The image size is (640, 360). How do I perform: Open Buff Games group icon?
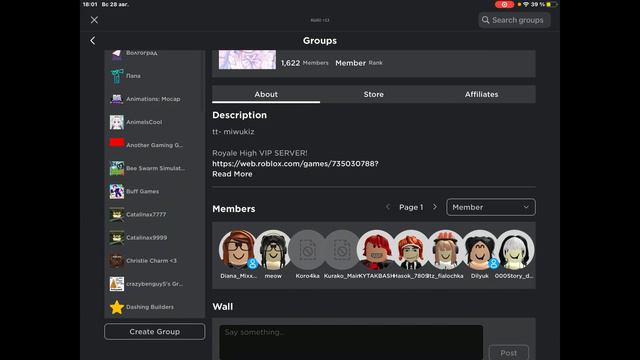pos(117,191)
